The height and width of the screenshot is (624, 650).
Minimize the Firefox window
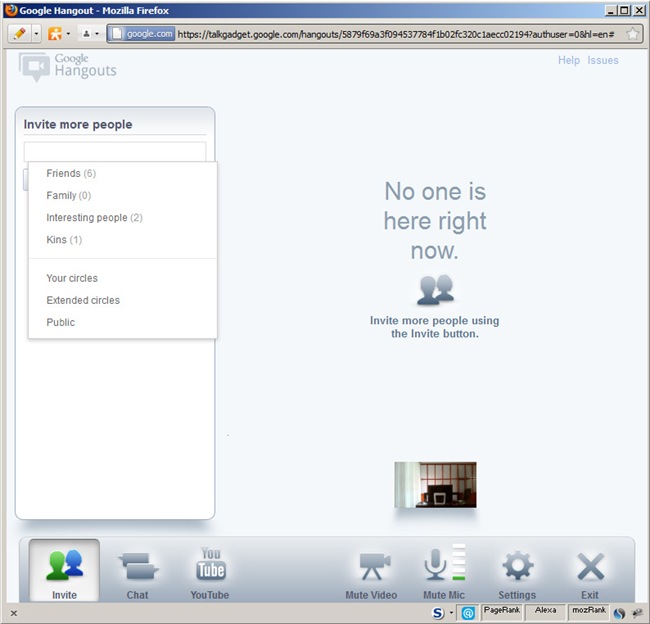coord(611,10)
